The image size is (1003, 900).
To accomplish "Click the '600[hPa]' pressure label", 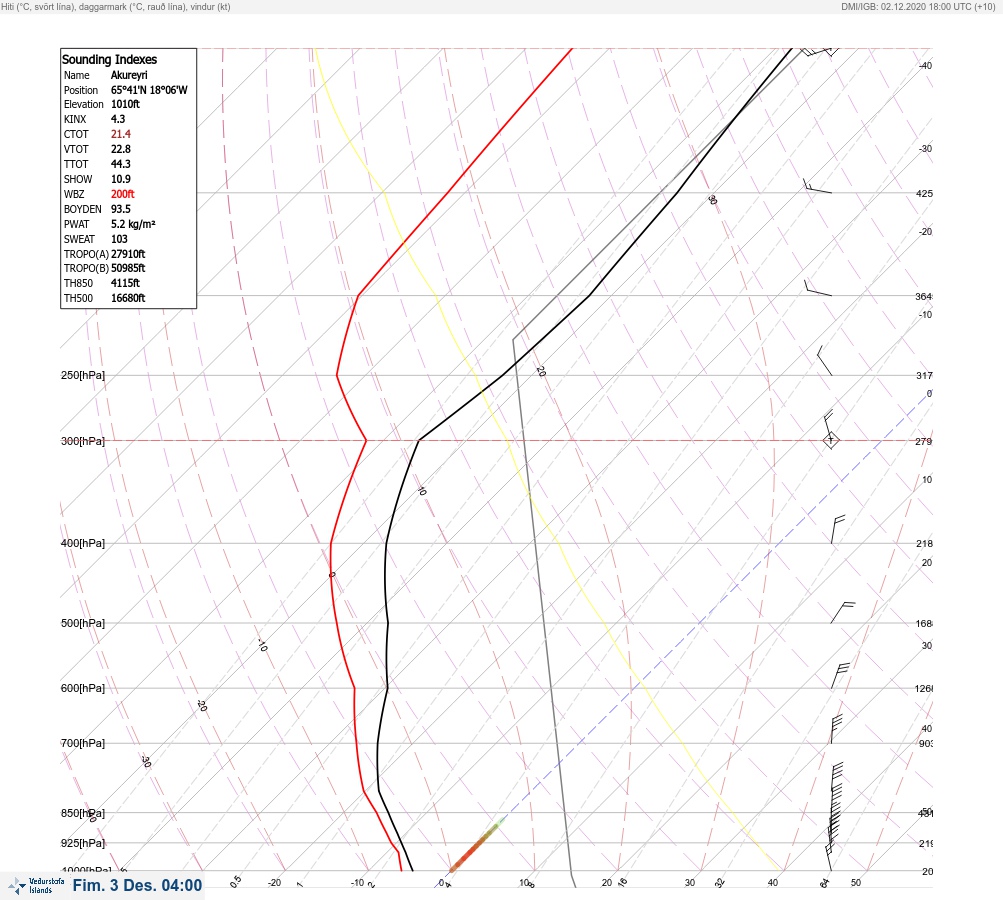I will [83, 688].
